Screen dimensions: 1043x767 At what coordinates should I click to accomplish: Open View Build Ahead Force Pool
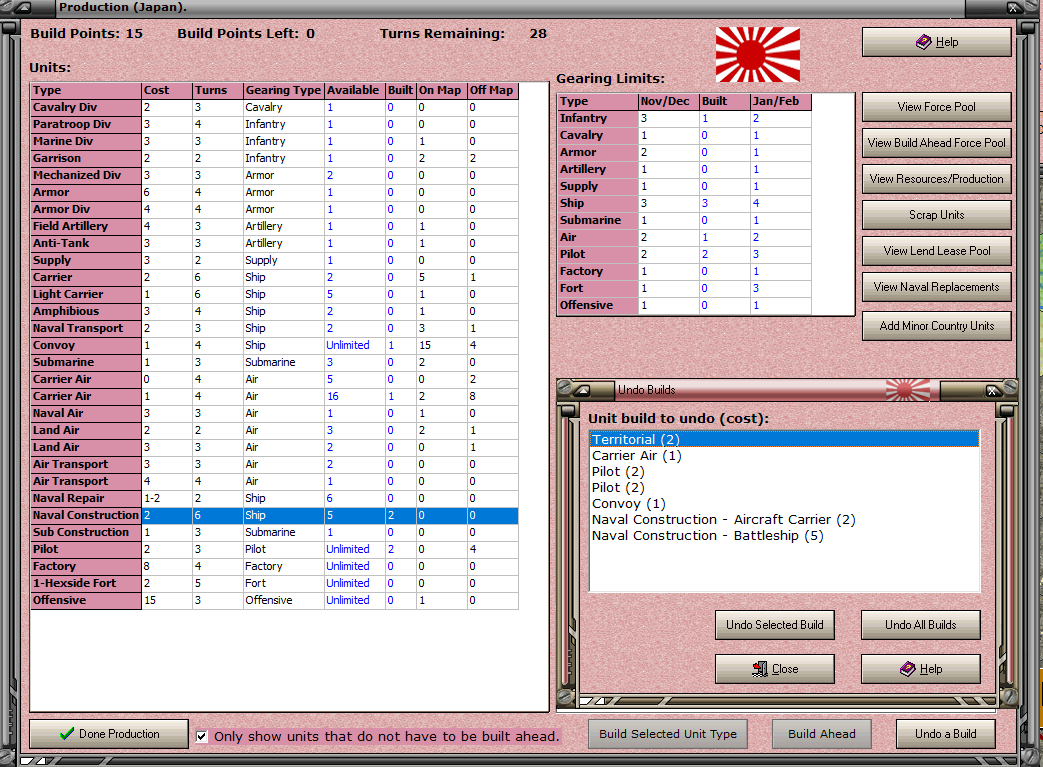pyautogui.click(x=937, y=143)
